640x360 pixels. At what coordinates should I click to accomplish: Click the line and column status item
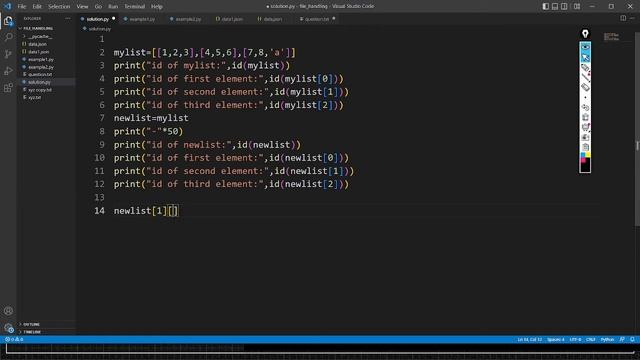[529, 339]
